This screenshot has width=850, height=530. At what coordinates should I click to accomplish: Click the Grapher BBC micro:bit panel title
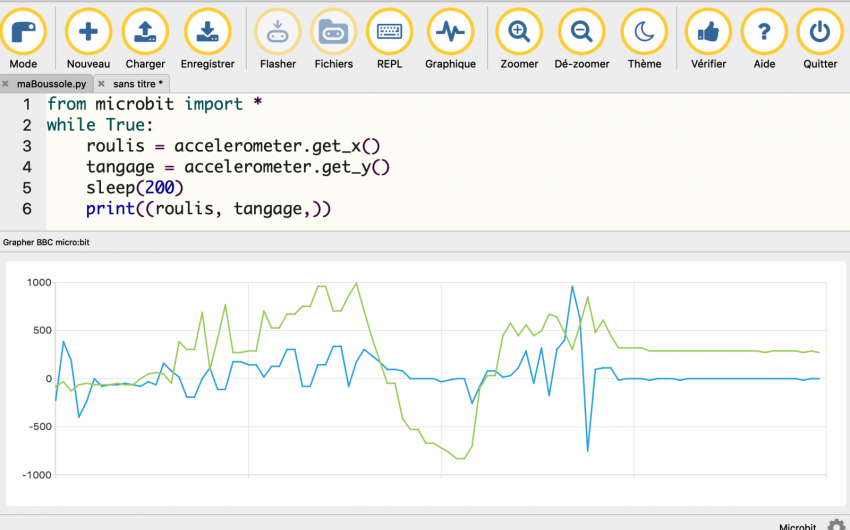[46, 242]
